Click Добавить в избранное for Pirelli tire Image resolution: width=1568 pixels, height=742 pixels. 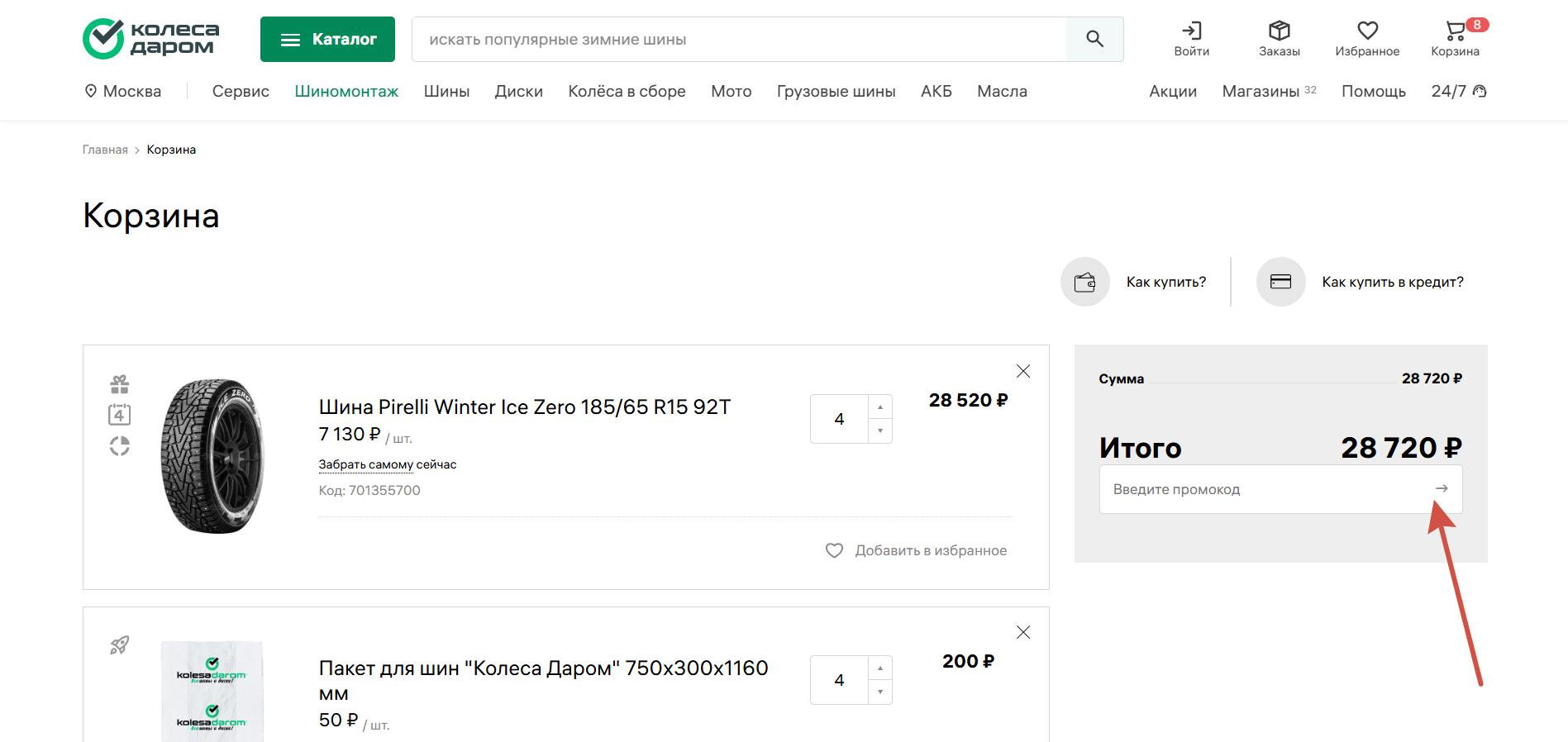(916, 550)
